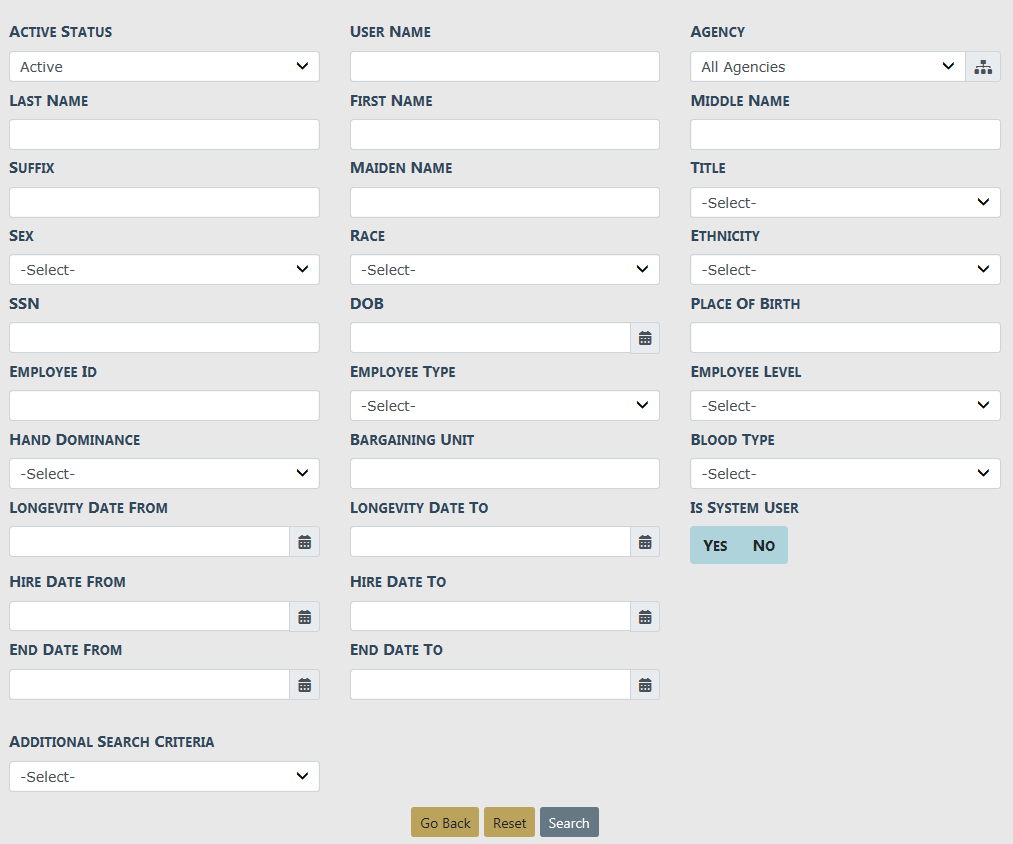
Task: Click into the SSN input field
Action: (x=164, y=338)
